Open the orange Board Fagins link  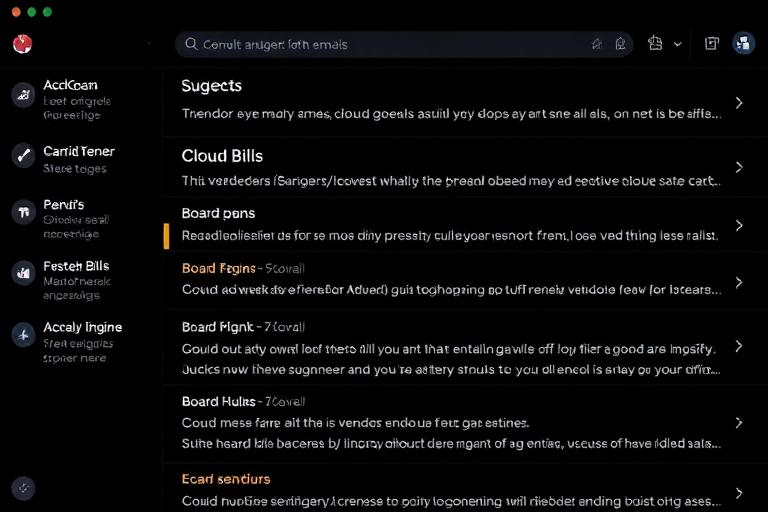[218, 268]
